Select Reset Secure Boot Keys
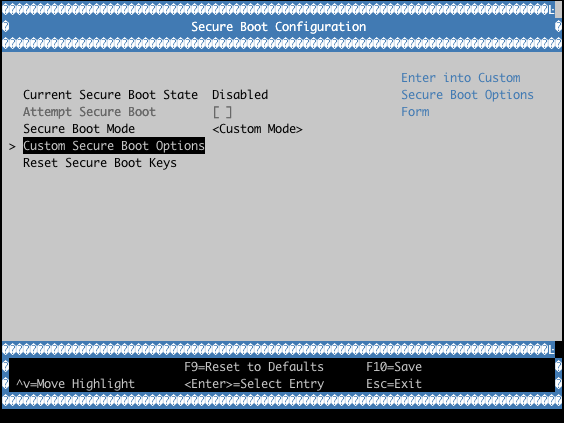The width and height of the screenshot is (564, 423). click(x=100, y=163)
